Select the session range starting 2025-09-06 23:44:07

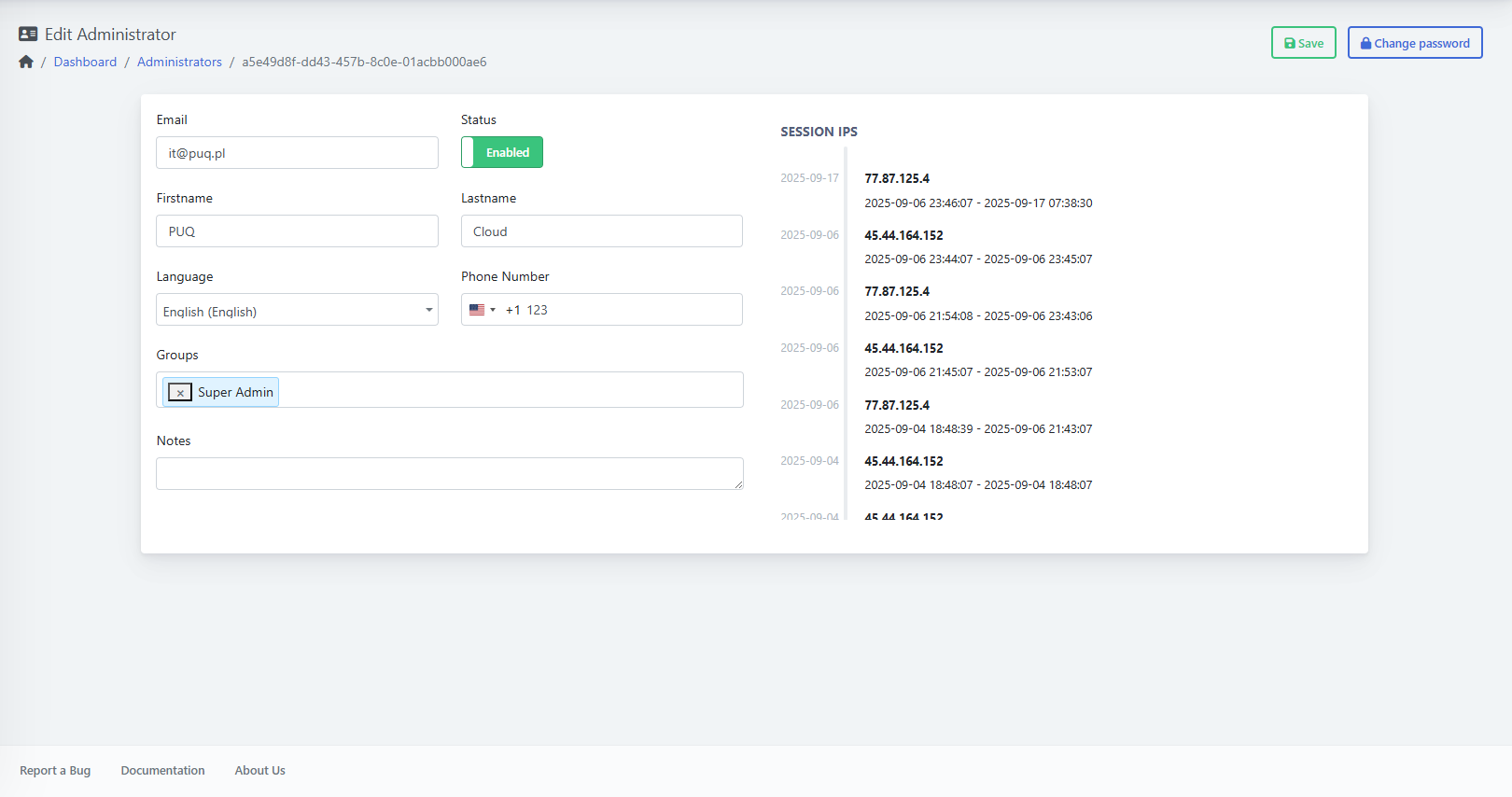point(978,259)
